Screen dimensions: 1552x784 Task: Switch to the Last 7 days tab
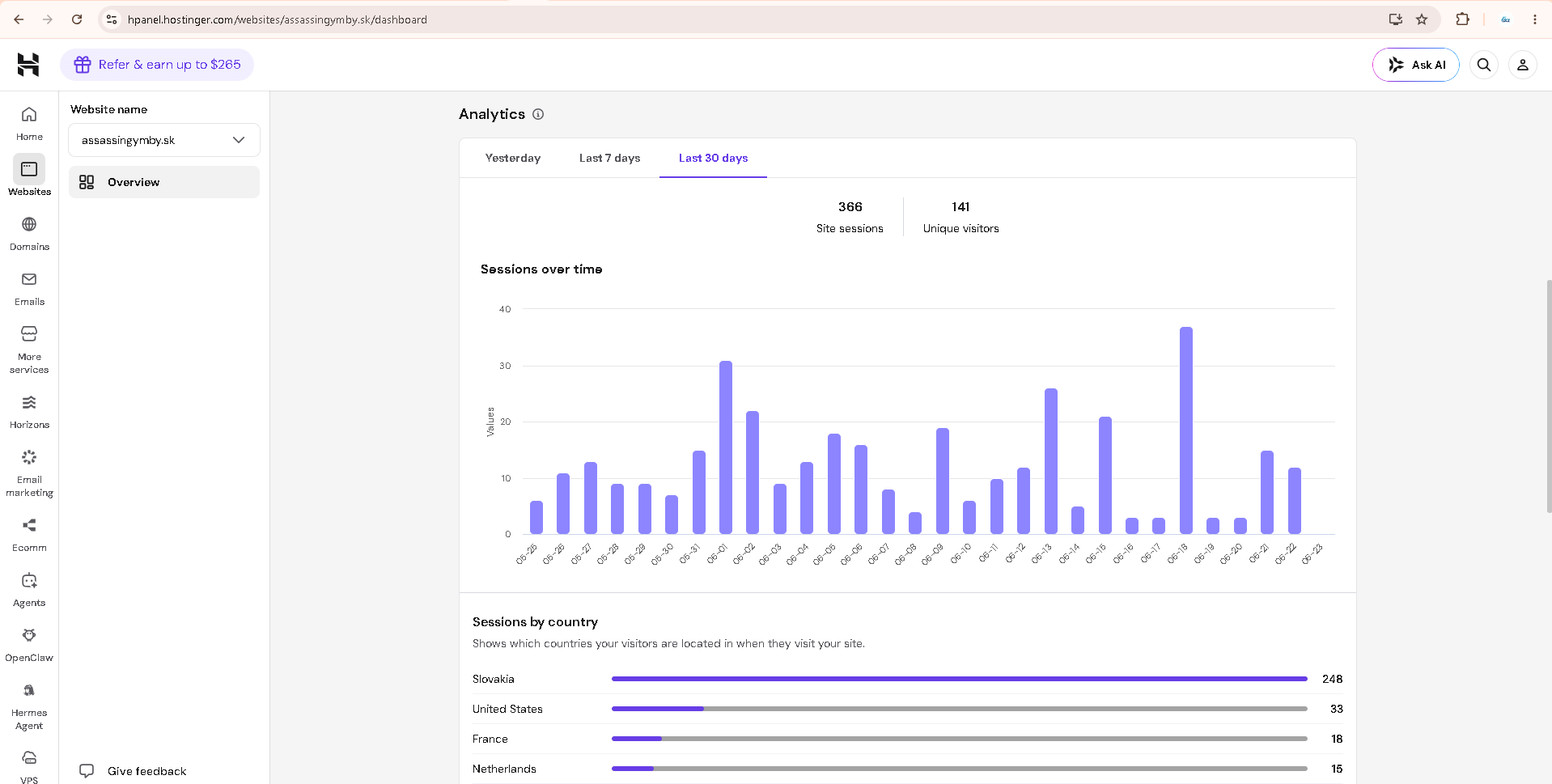click(x=609, y=158)
